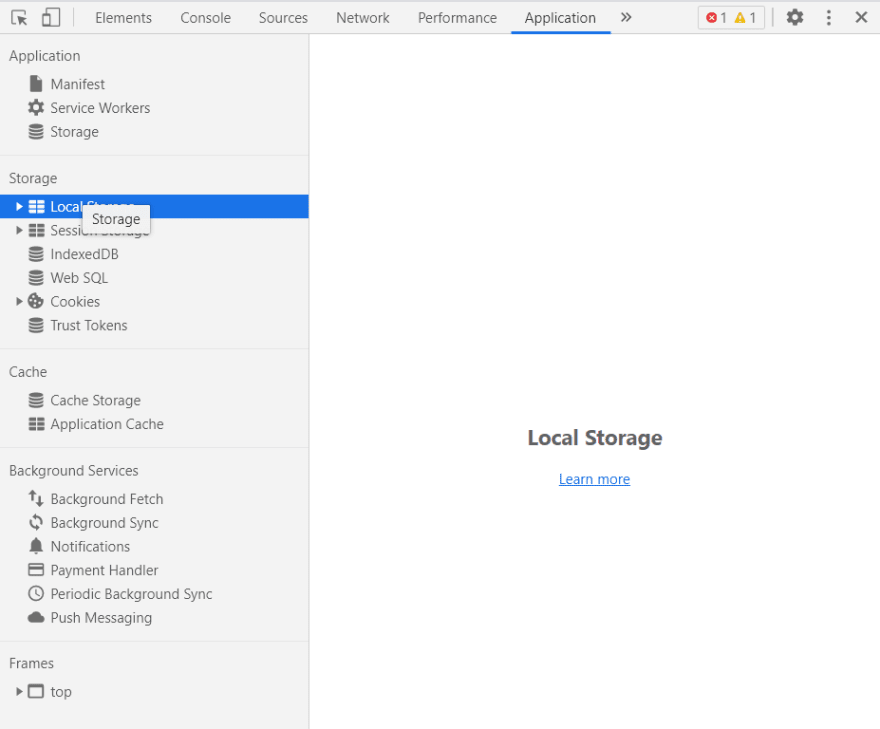Select Background Fetch service
880x729 pixels.
(x=106, y=498)
